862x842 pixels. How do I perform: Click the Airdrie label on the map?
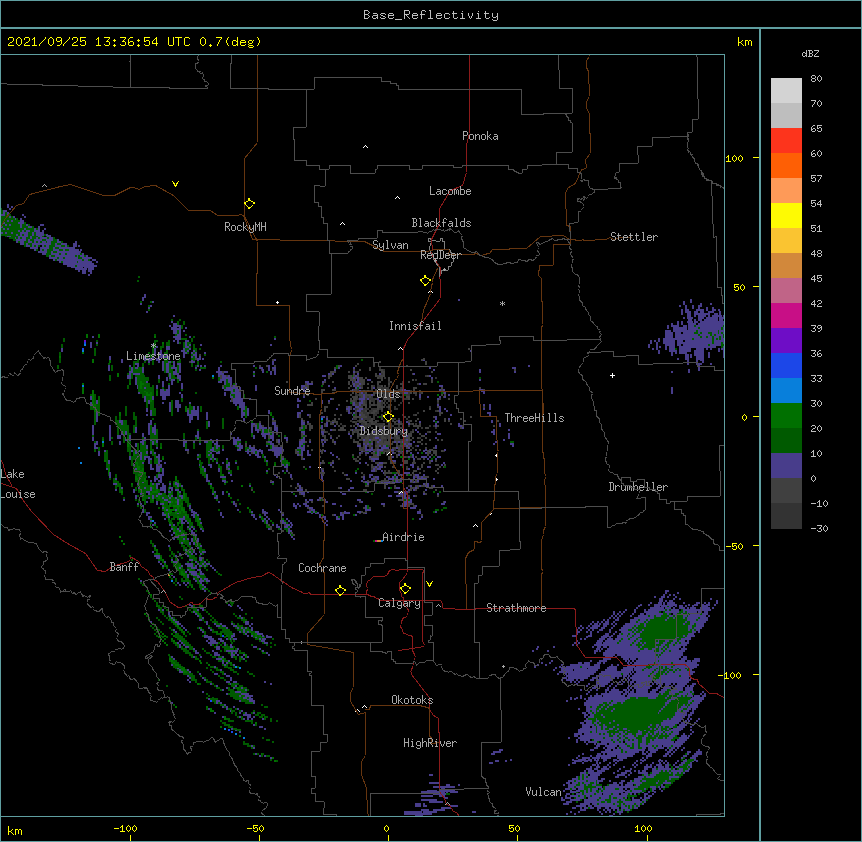[403, 537]
